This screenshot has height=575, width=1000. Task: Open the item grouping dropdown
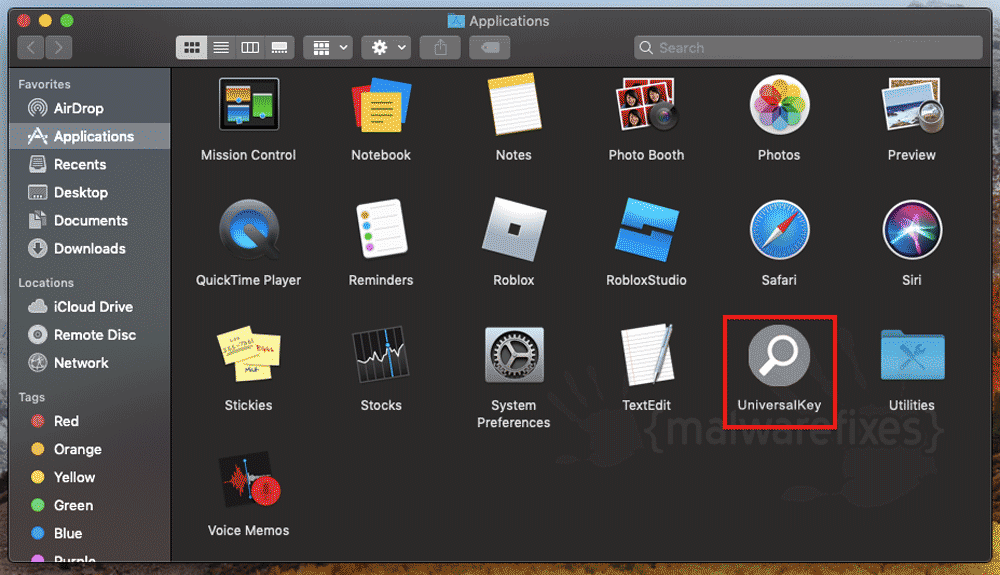pos(328,47)
